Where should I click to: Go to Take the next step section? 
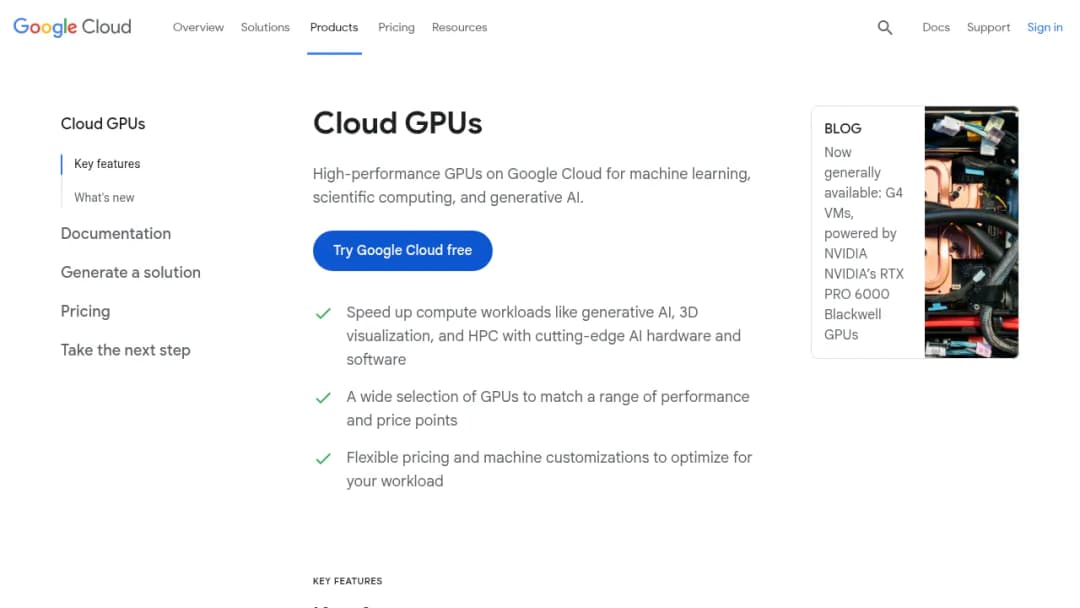(125, 350)
